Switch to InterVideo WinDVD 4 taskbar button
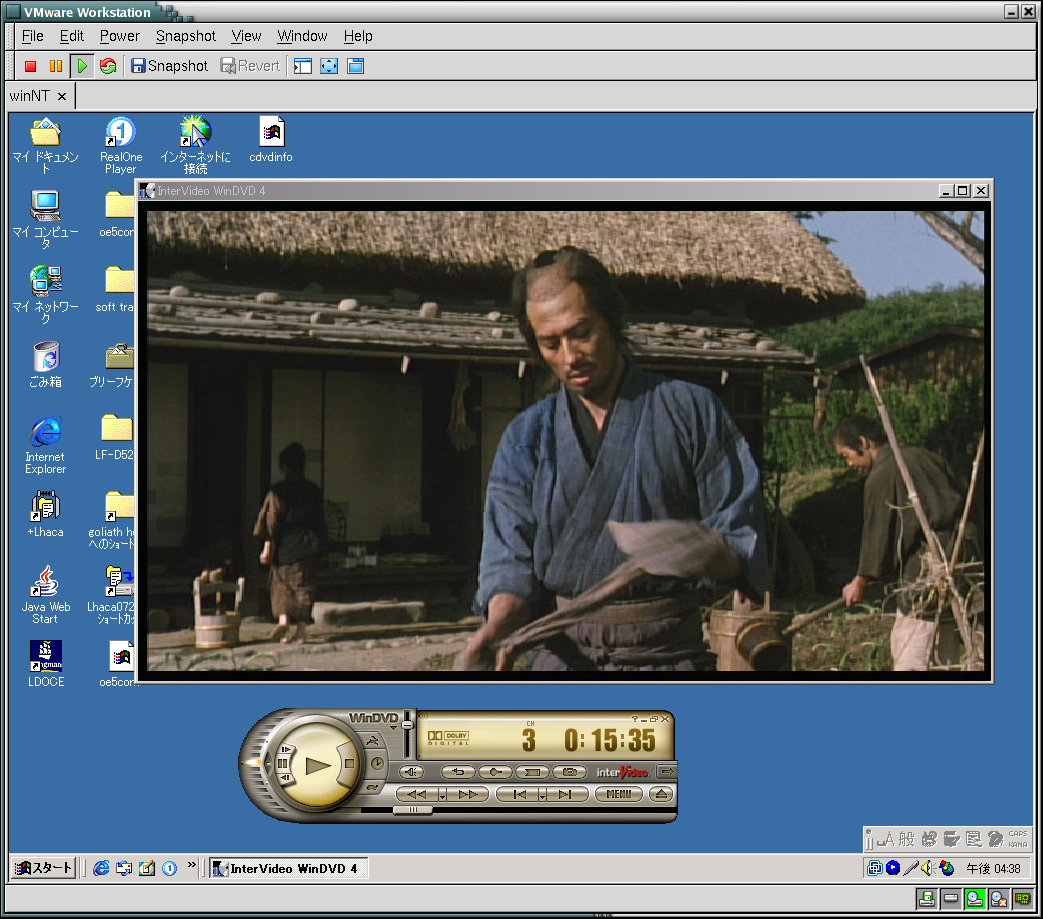The height and width of the screenshot is (919, 1043). [x=288, y=868]
